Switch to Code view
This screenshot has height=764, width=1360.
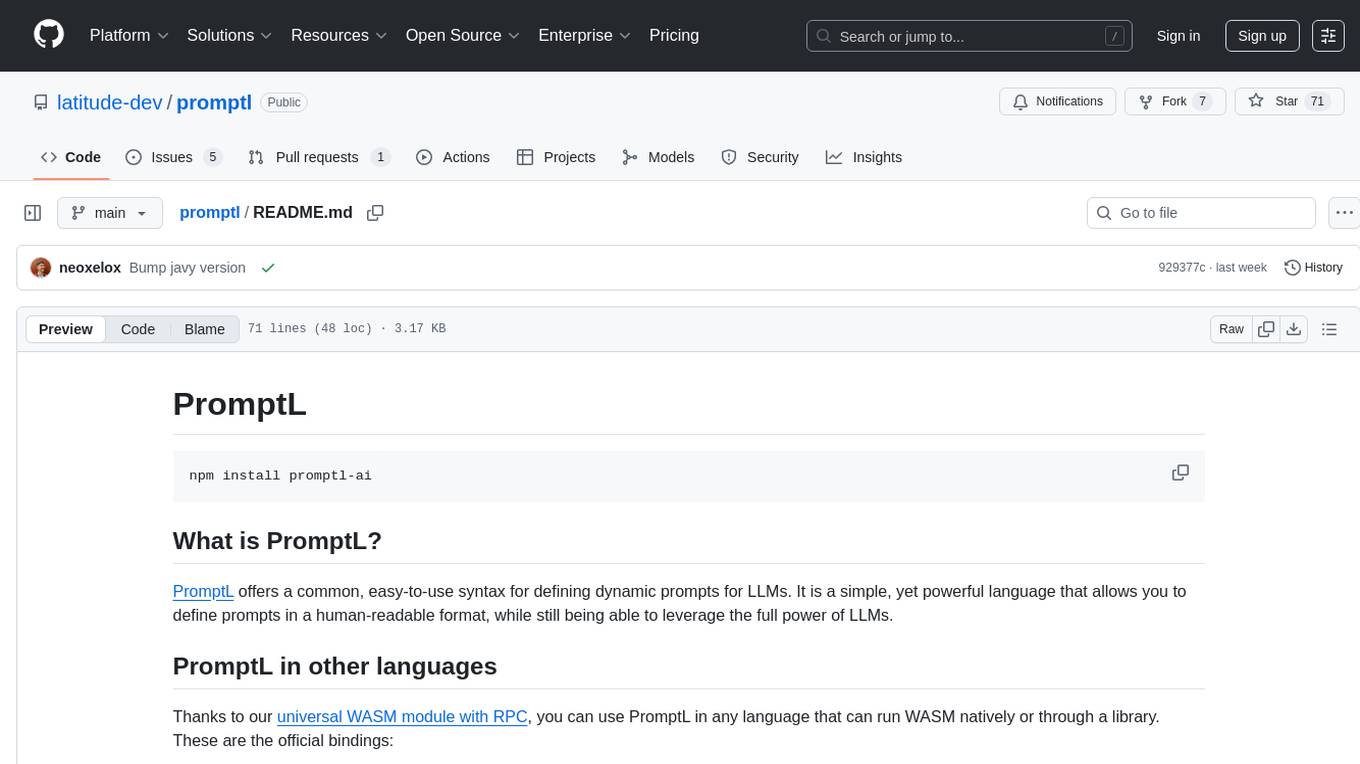(138, 329)
